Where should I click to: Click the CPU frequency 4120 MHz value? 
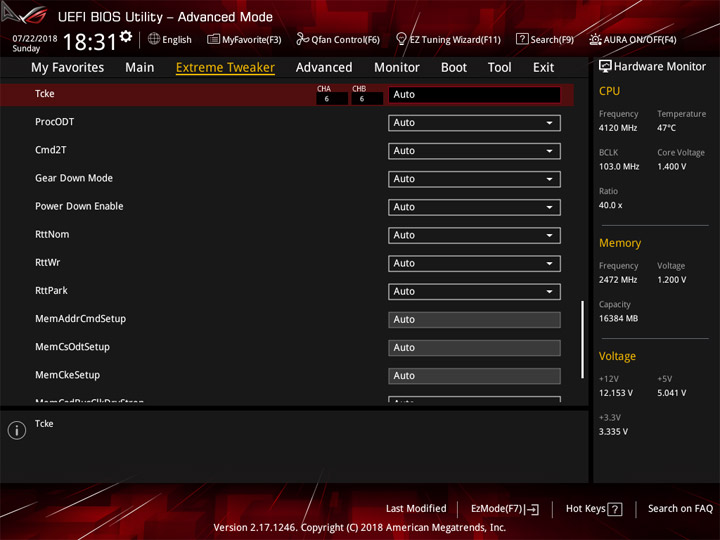click(x=618, y=128)
